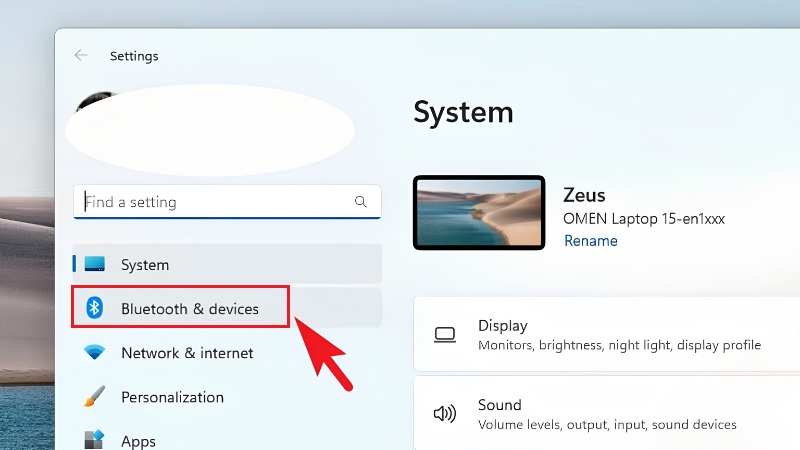Click the desktop wallpaper thumbnail
This screenshot has width=800, height=450.
(479, 213)
